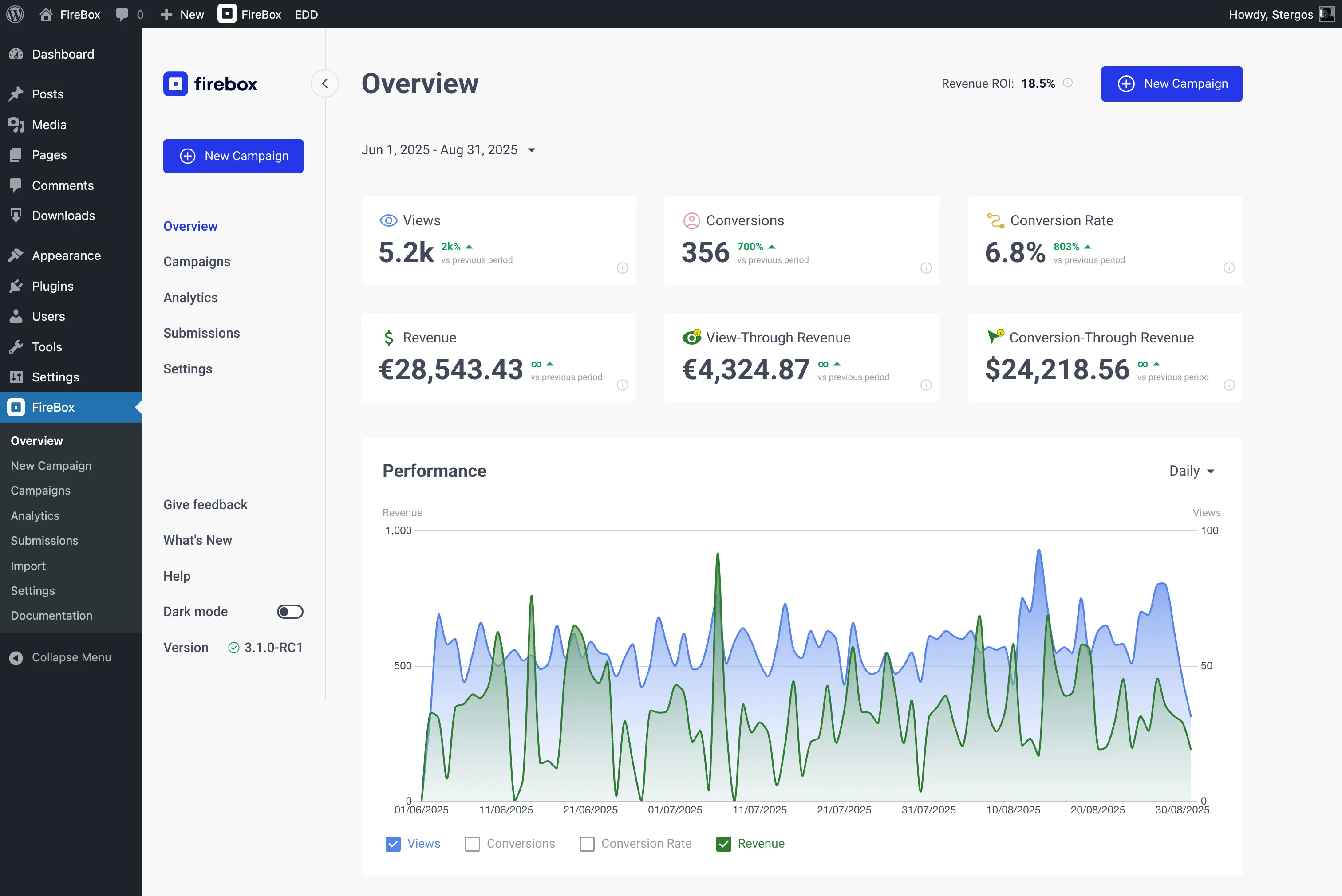The width and height of the screenshot is (1342, 896).
Task: Click info icon on Conversion-Through Revenue card
Action: tap(1229, 385)
